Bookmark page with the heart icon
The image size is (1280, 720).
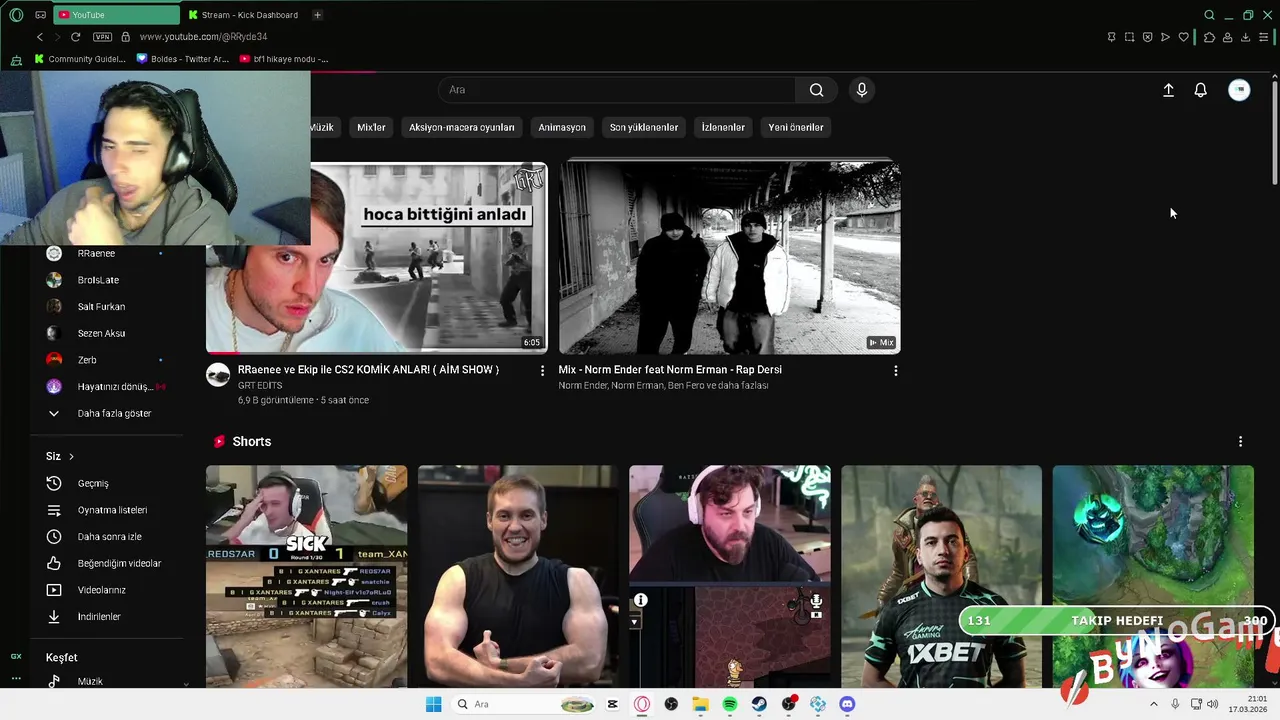click(1183, 37)
